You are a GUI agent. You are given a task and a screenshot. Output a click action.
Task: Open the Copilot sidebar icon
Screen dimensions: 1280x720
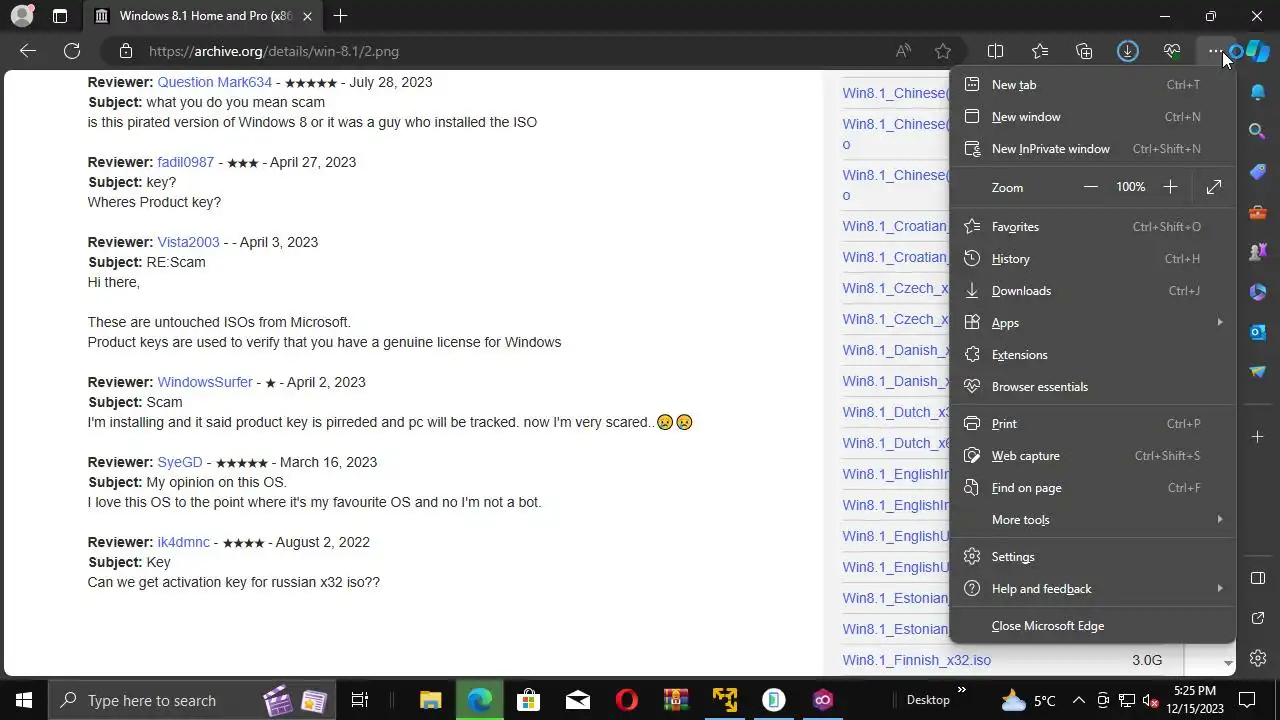click(x=1256, y=51)
